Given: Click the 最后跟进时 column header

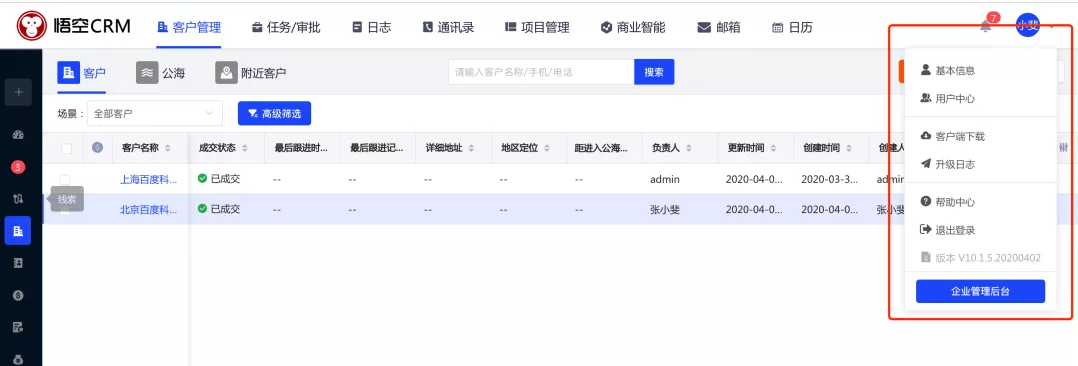Looking at the screenshot, I should [301, 148].
